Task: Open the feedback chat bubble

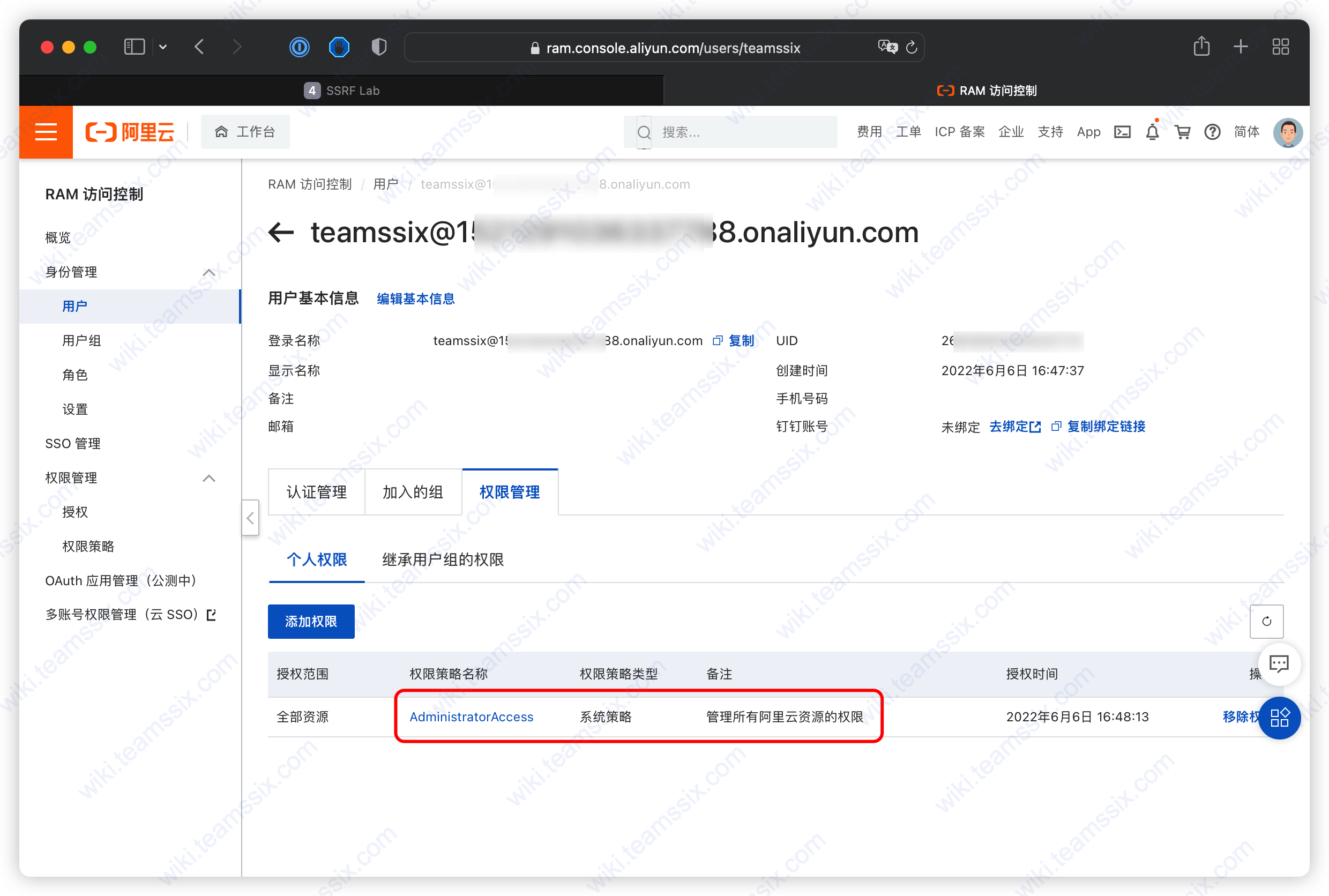Action: [1279, 663]
